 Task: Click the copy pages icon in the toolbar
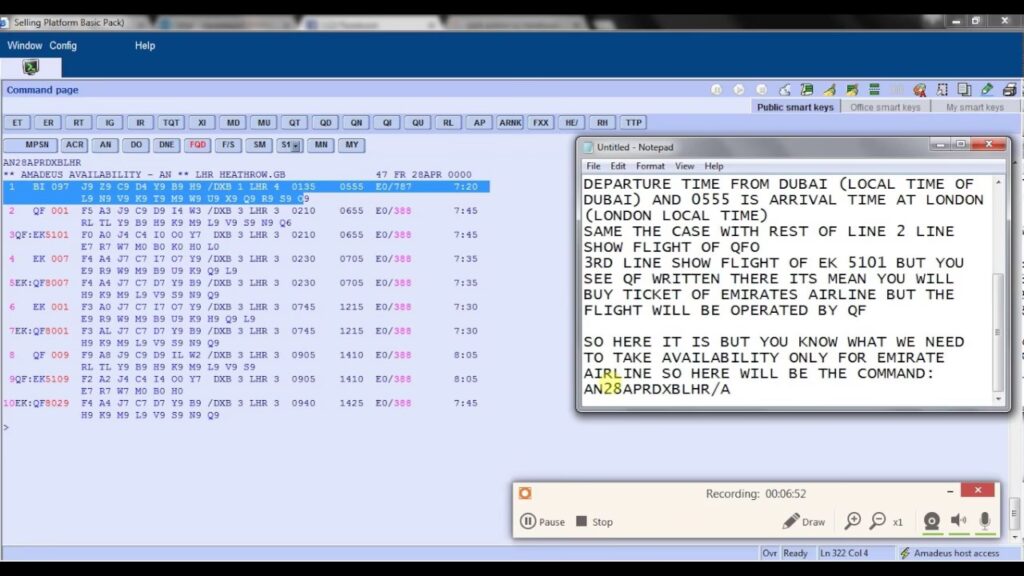coord(963,90)
